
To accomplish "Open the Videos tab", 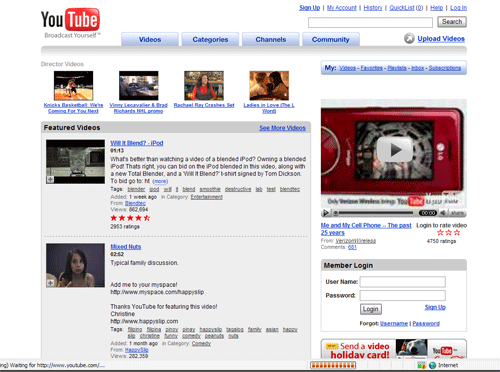I will pyautogui.click(x=150, y=39).
